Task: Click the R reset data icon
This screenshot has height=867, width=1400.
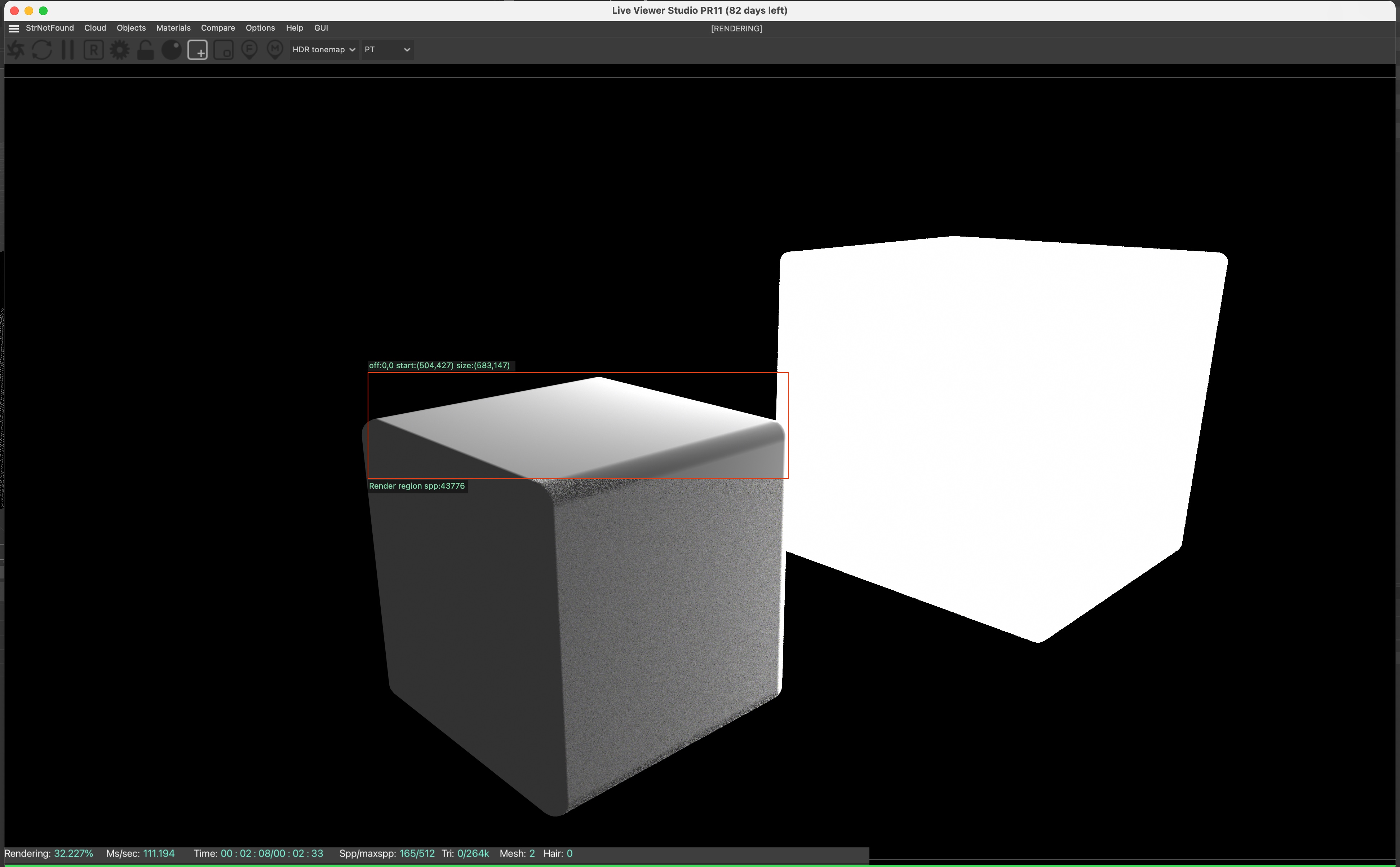Action: [93, 50]
